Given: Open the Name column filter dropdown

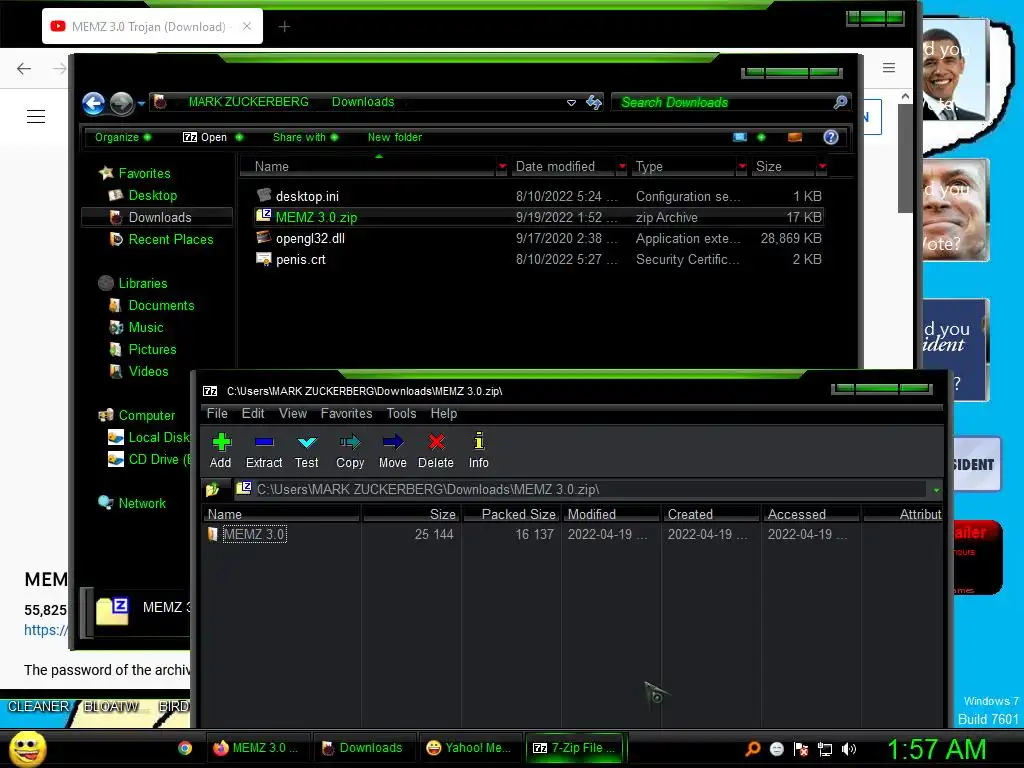Looking at the screenshot, I should (502, 167).
